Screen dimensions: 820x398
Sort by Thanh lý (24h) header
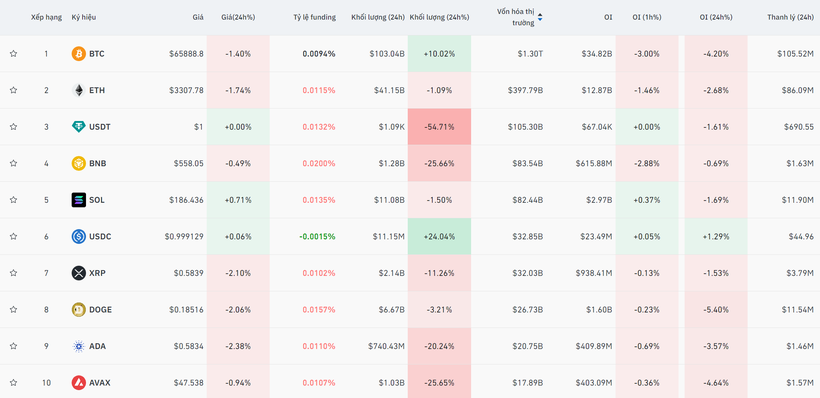(x=791, y=17)
